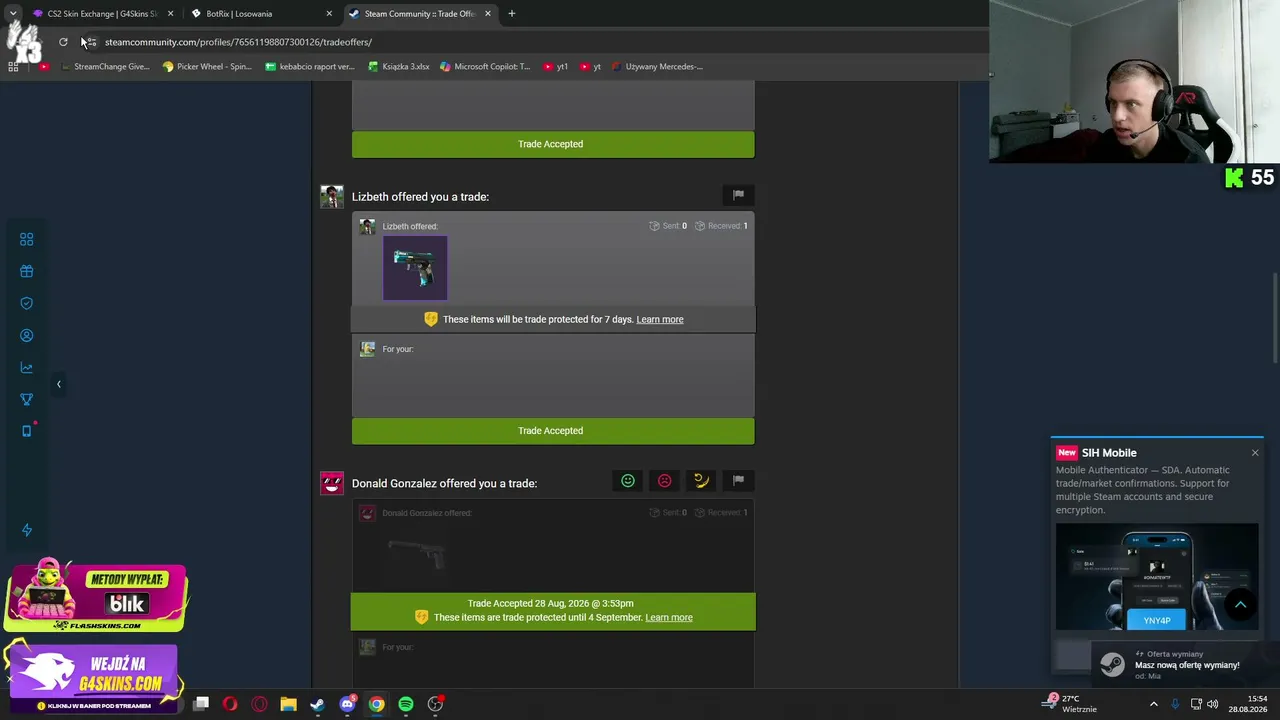
Task: Open kebabcio raport bookmark
Action: (310, 67)
